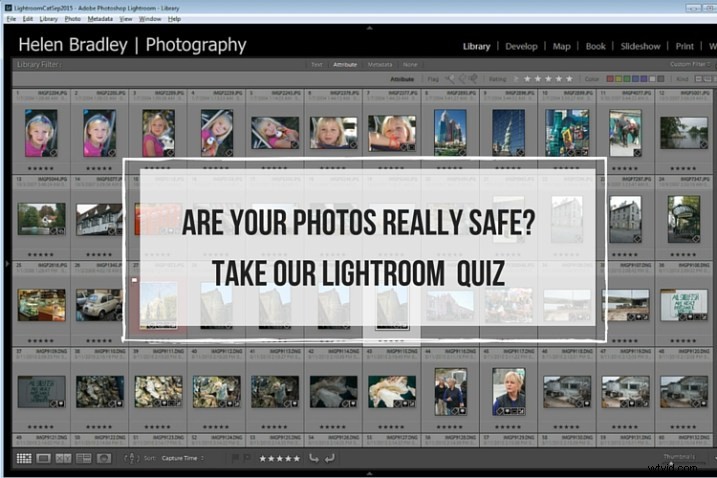Select the Attribute library filter
The width and height of the screenshot is (717, 478).
point(345,64)
